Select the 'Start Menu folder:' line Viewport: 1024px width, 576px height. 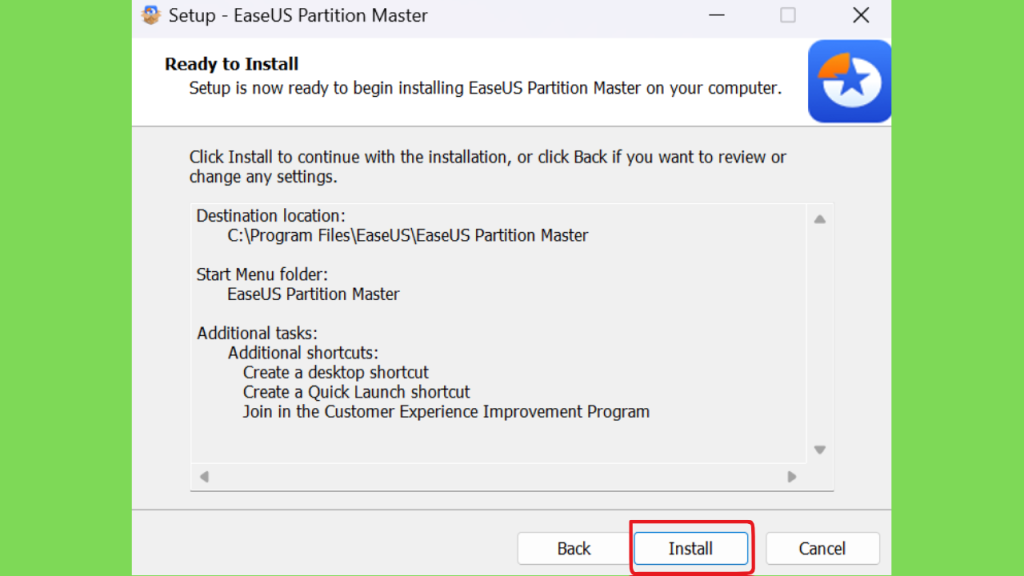[x=262, y=274]
